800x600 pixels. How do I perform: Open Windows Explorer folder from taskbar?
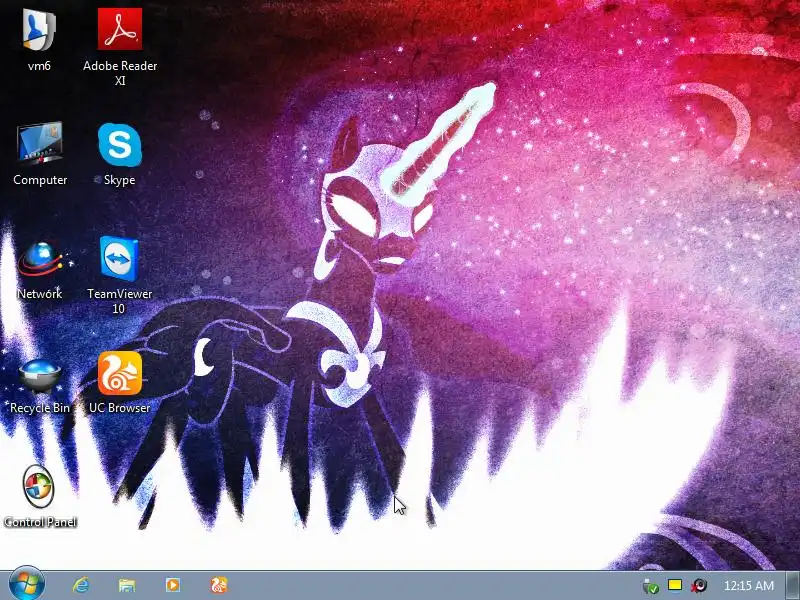coord(127,585)
